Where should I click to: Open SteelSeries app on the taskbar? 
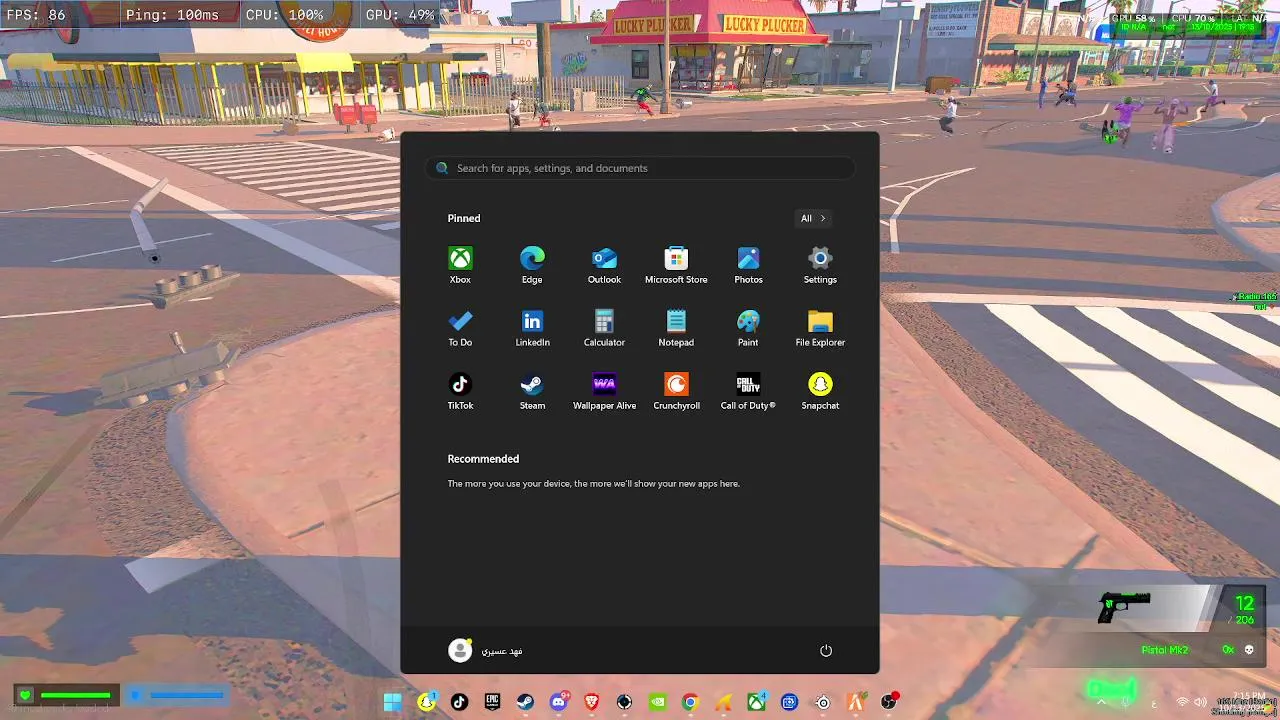point(823,702)
